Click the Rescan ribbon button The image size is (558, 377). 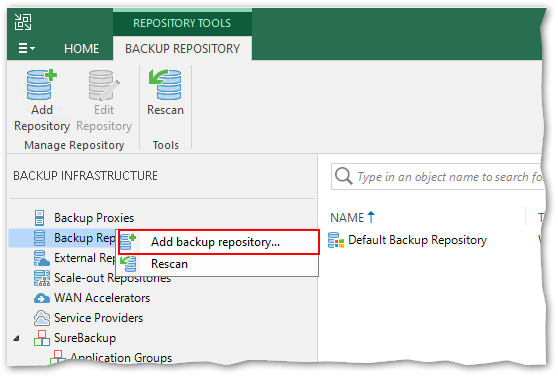click(165, 93)
